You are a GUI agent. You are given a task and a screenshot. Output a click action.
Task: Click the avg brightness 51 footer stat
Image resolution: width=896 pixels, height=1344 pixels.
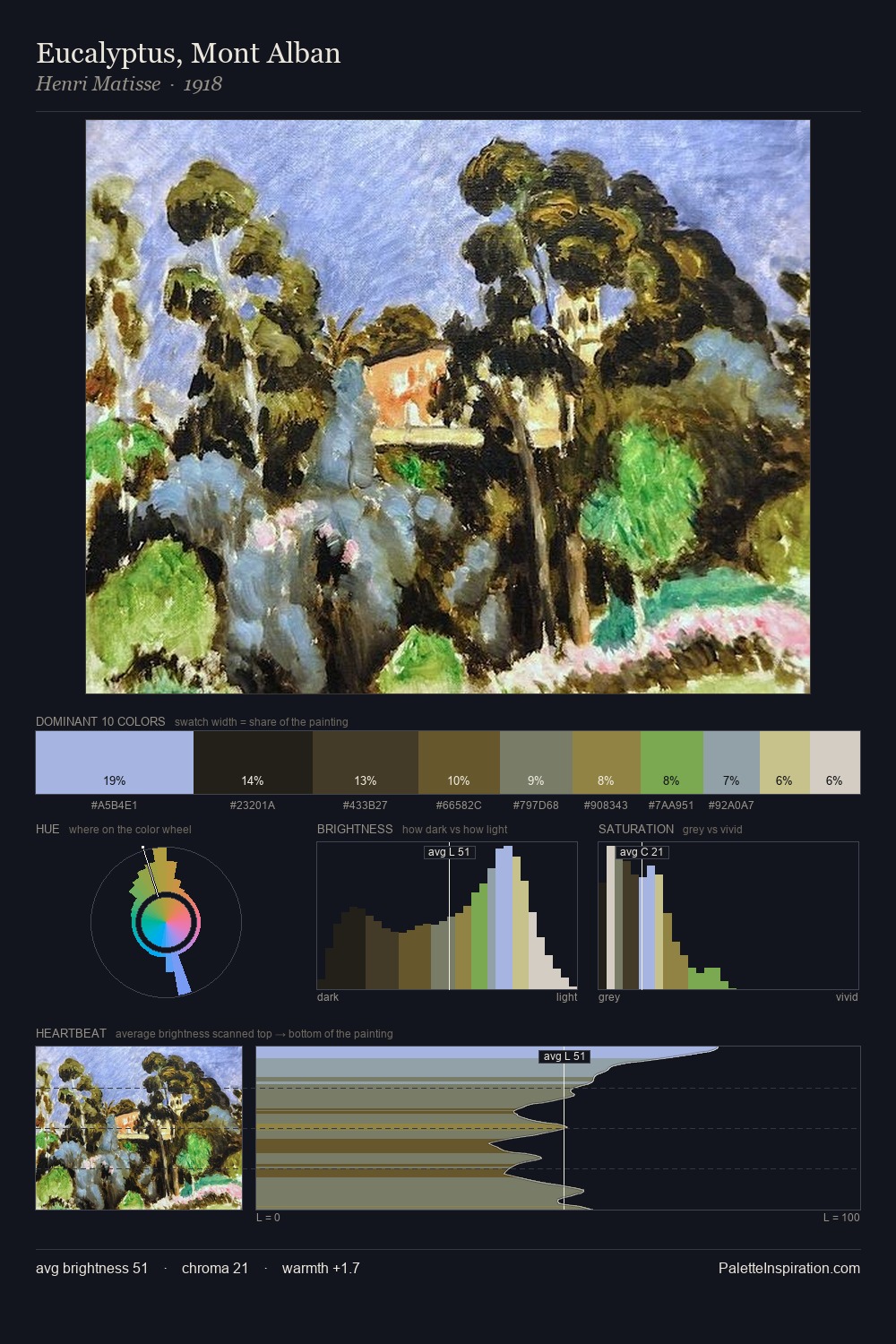pyautogui.click(x=91, y=1268)
